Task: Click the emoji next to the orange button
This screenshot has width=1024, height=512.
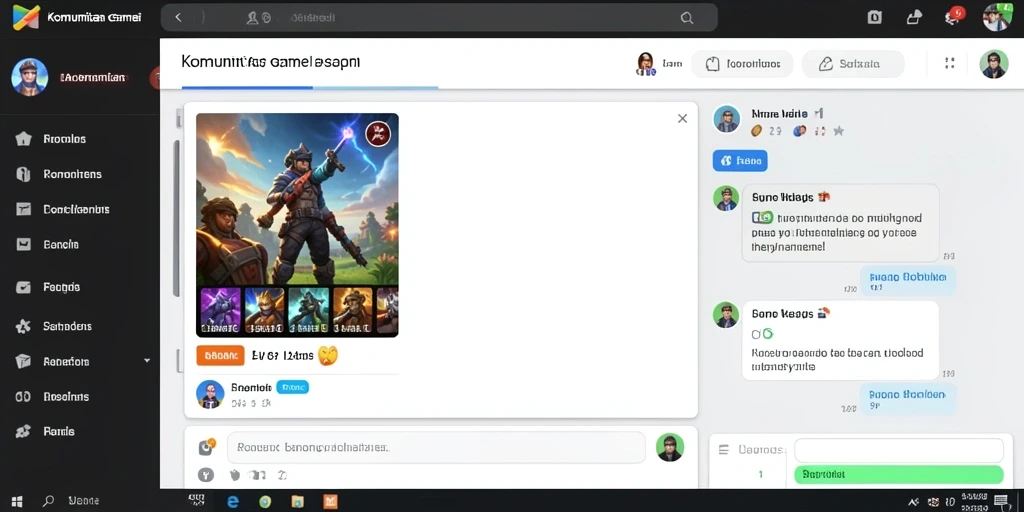Action: point(328,355)
